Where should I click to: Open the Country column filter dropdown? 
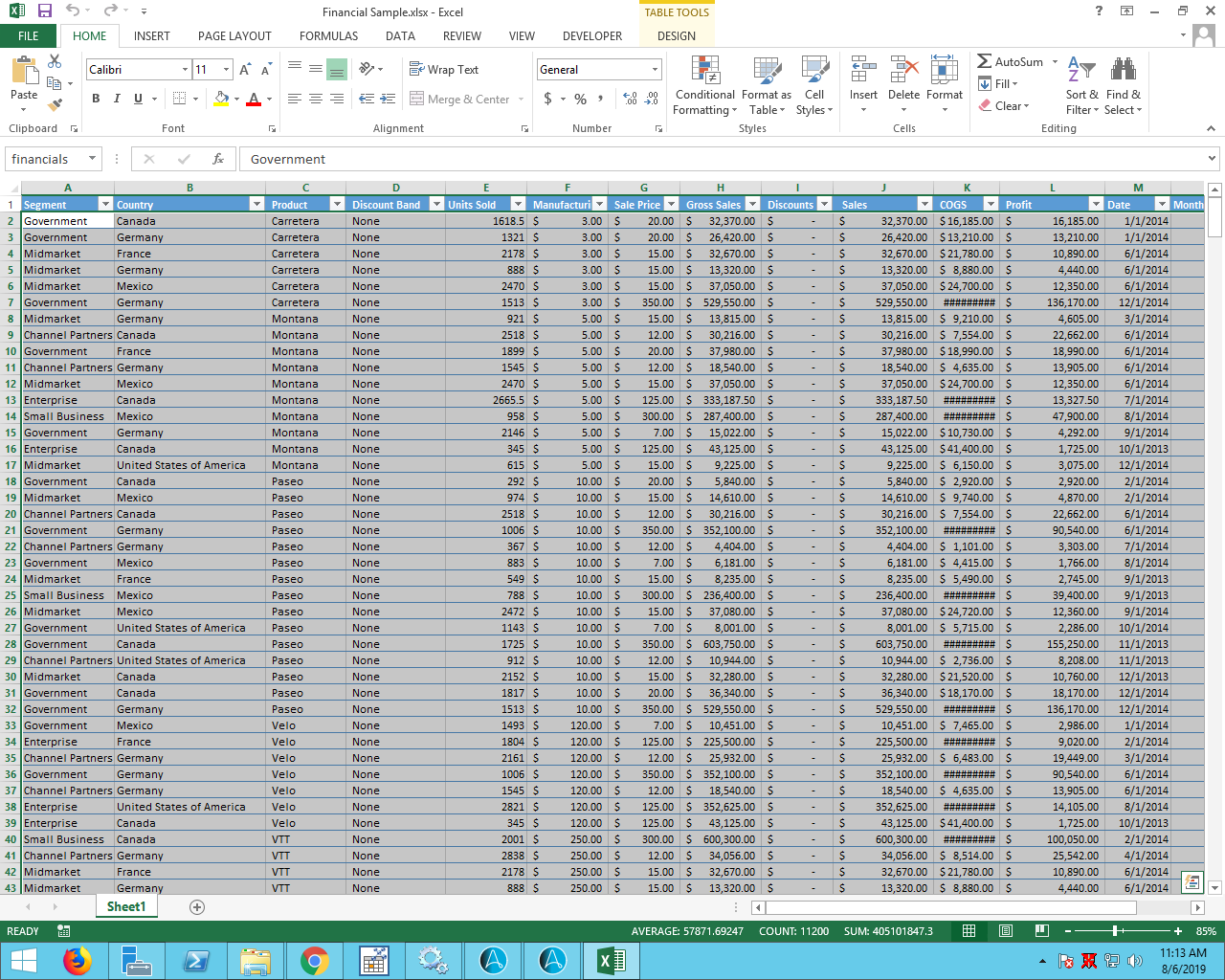point(256,204)
